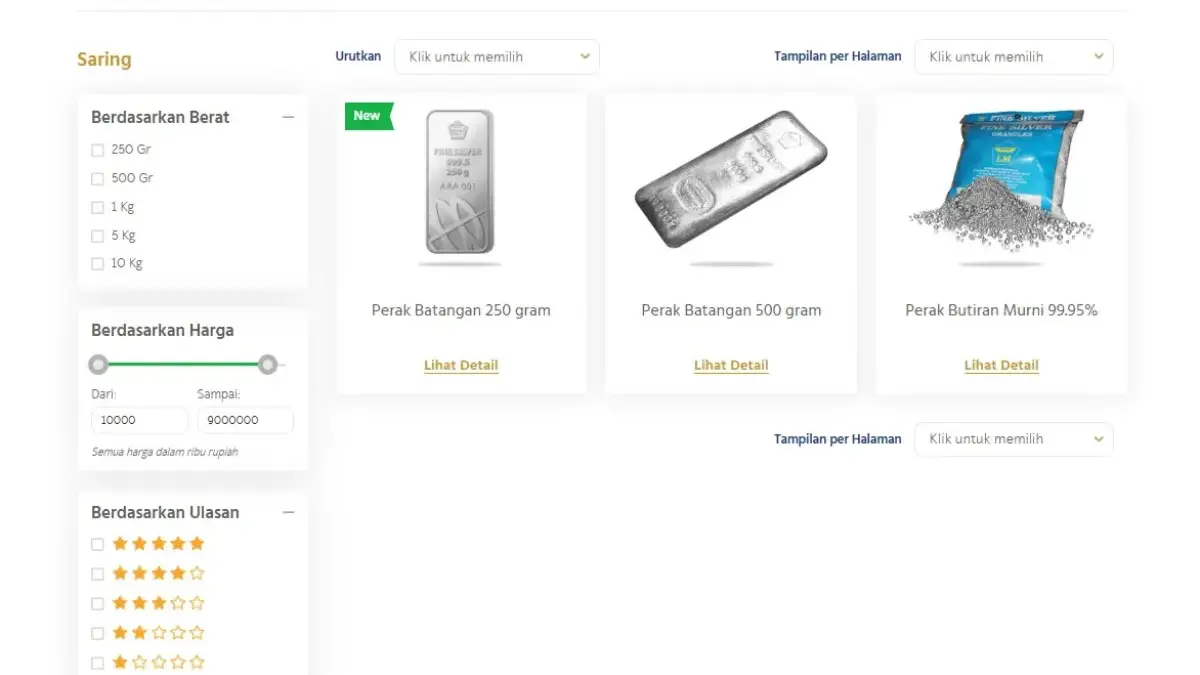Tick the five-star review checkbox
The width and height of the screenshot is (1200, 675).
[x=98, y=544]
